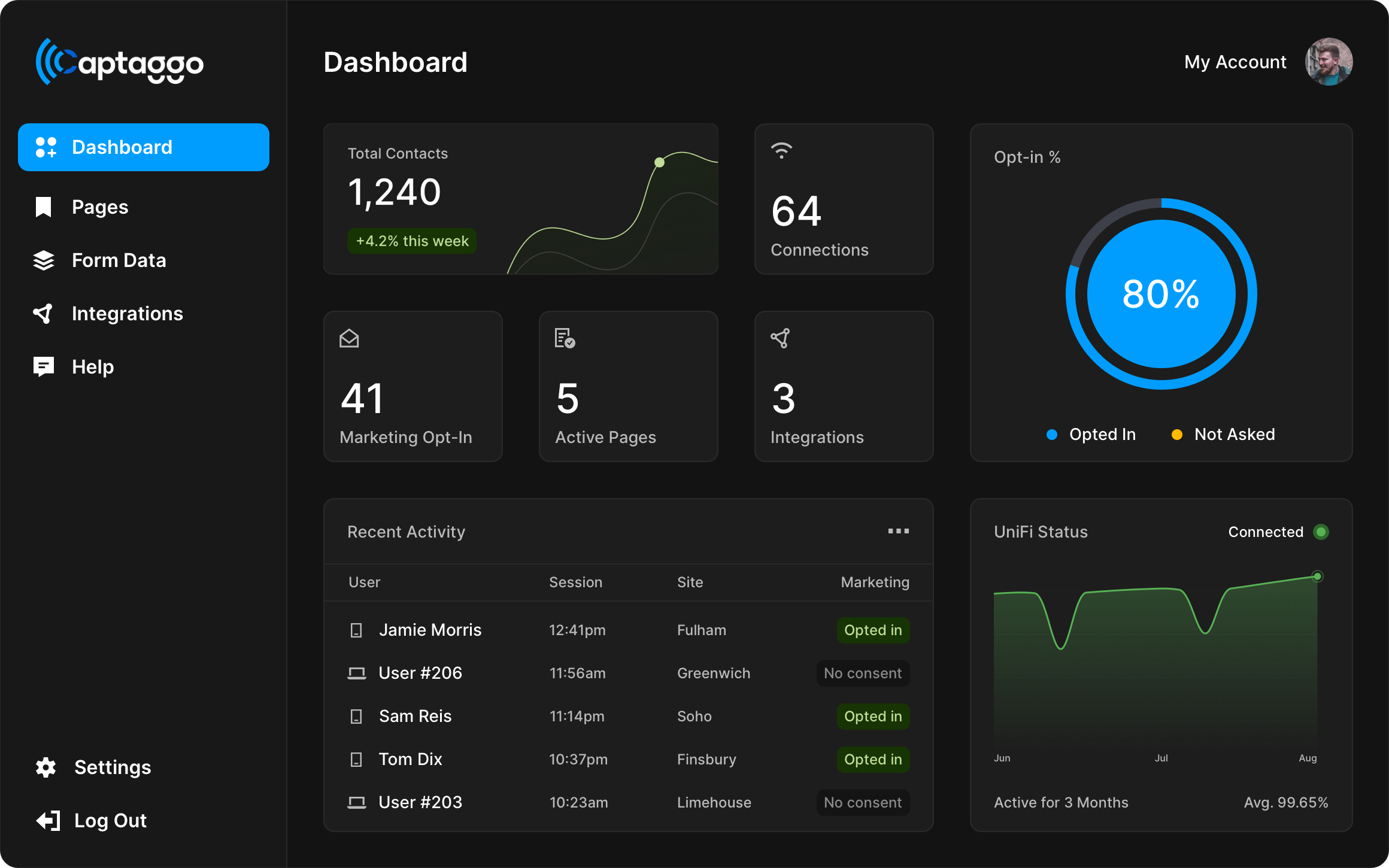Click the yellow Not Asked legend dot
Screen dimensions: 1389x868
(x=1176, y=435)
